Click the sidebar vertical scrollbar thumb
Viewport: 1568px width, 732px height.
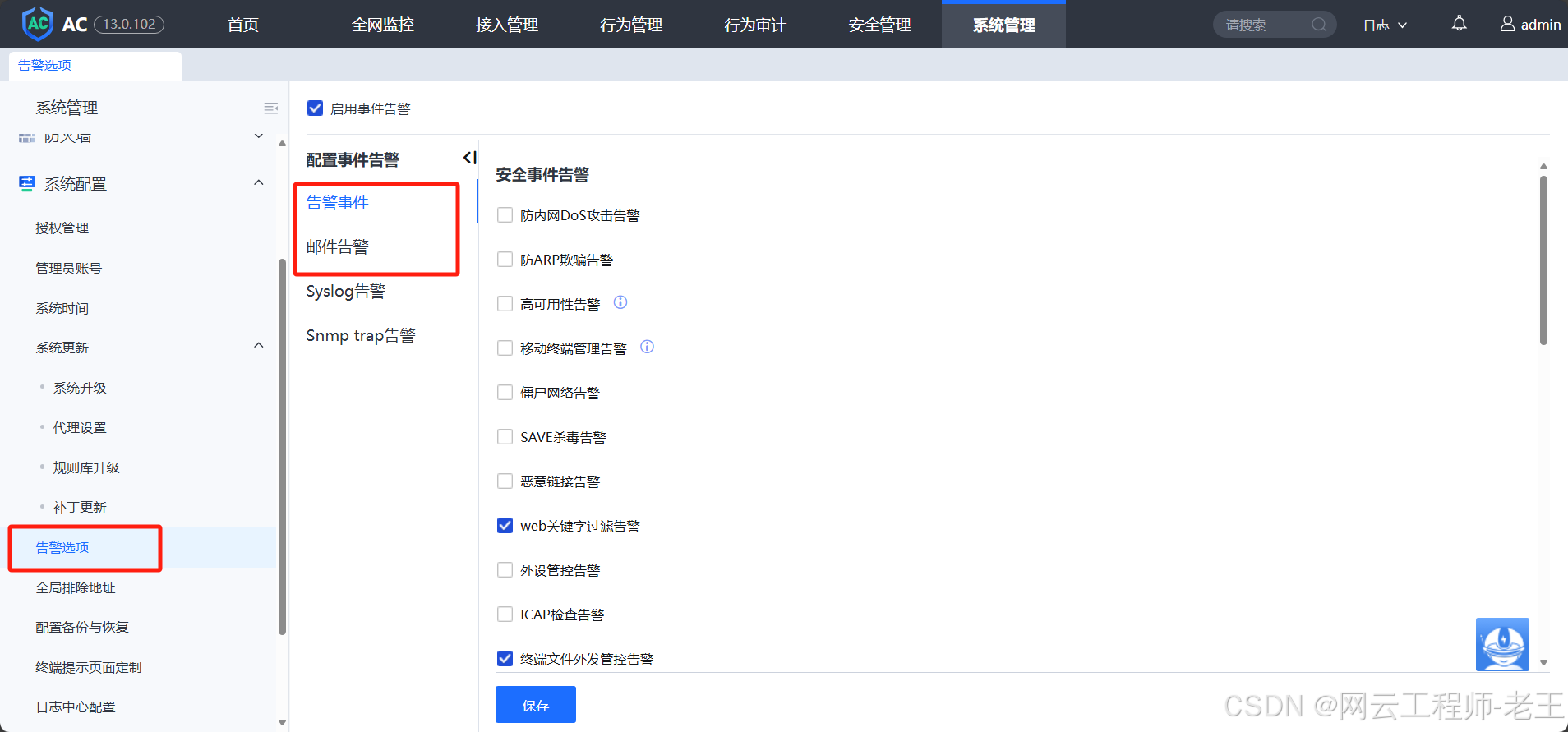pyautogui.click(x=282, y=448)
